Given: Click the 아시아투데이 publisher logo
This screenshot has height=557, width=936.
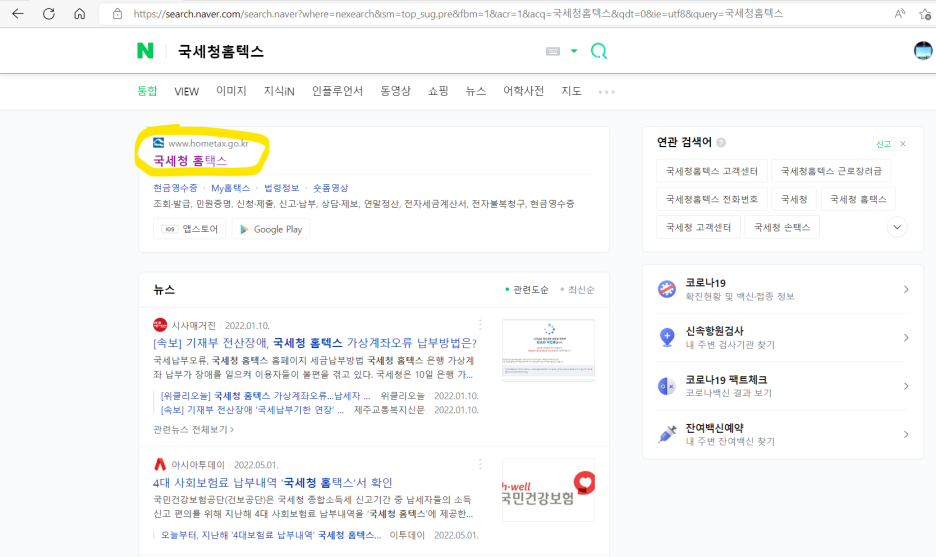Looking at the screenshot, I should [x=160, y=464].
